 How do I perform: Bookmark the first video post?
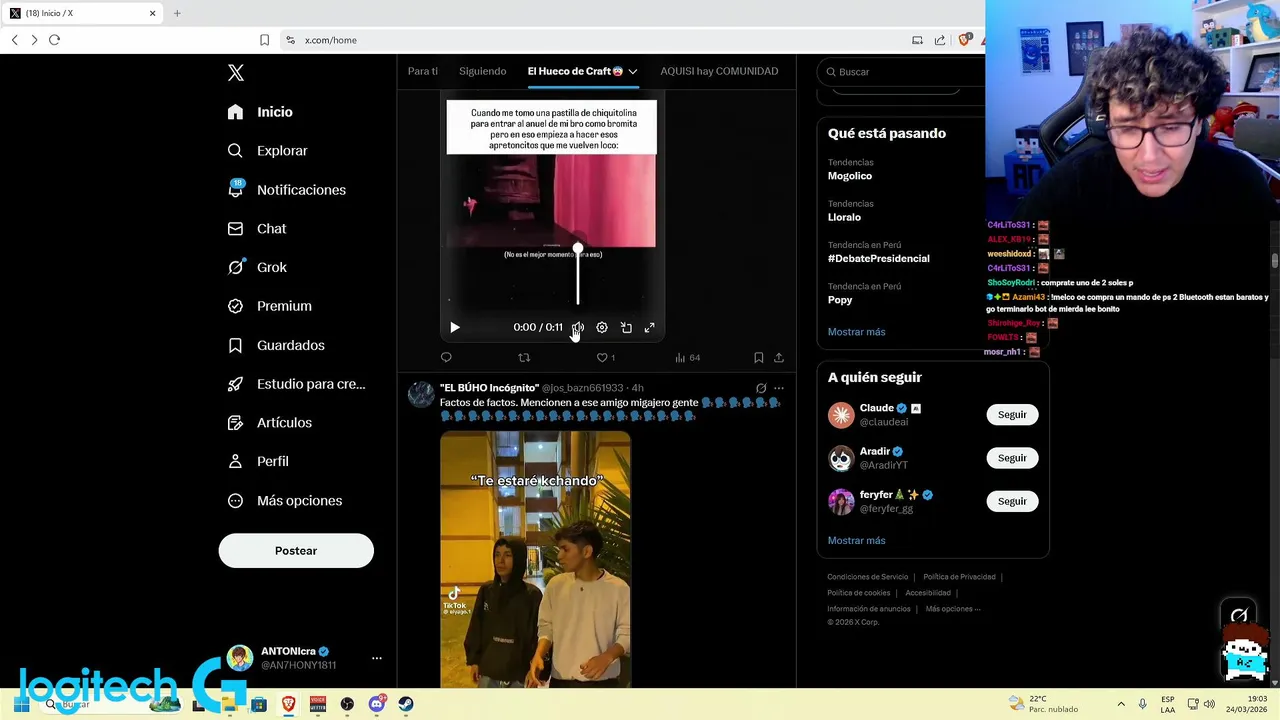point(759,357)
